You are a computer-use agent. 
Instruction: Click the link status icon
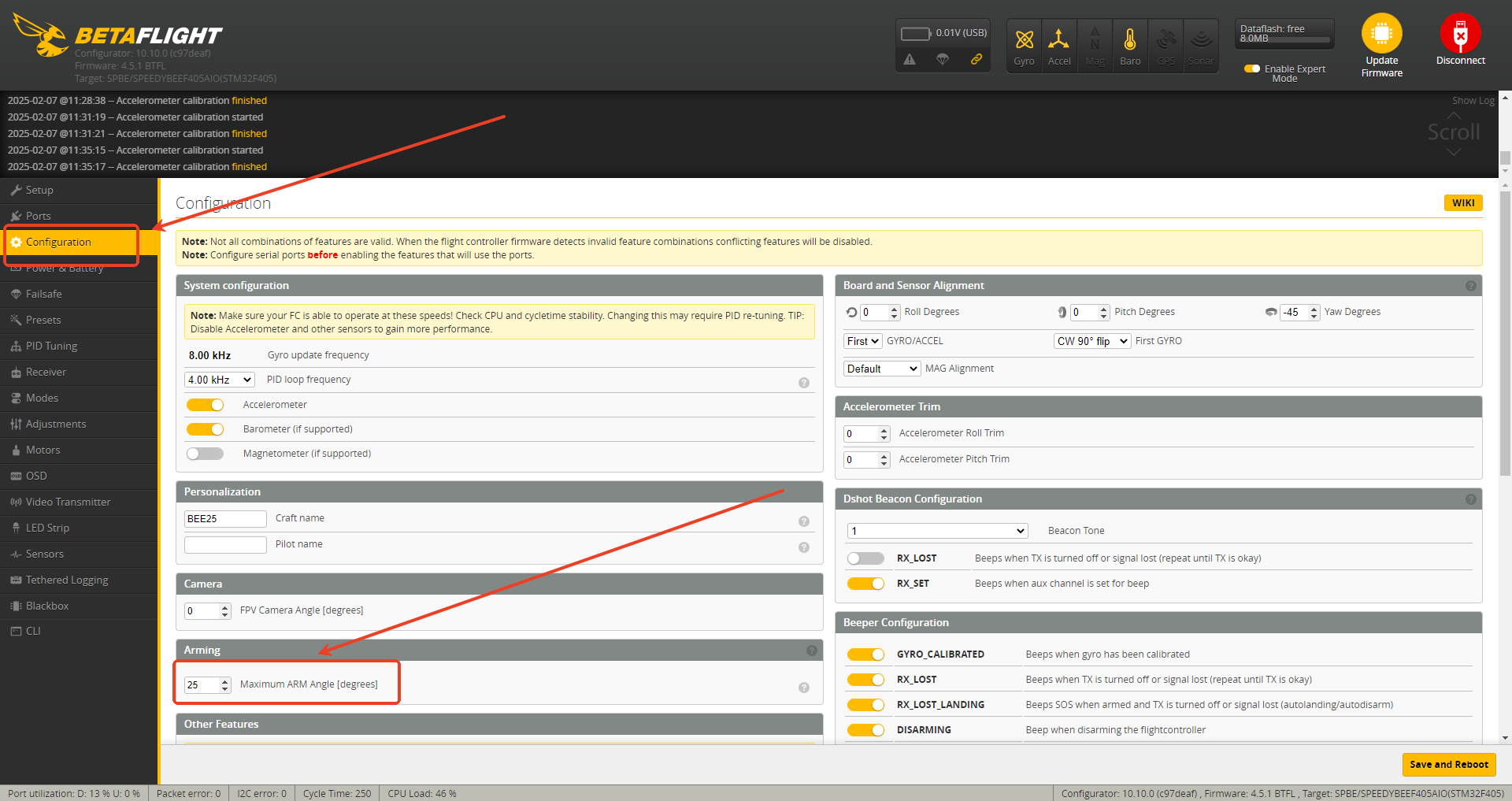point(976,59)
